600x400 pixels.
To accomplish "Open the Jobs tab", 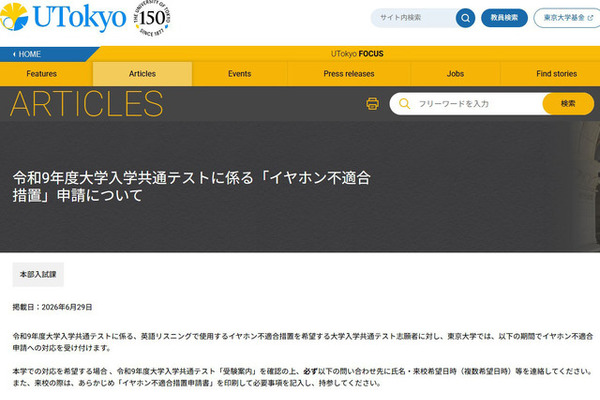I will click(x=455, y=74).
